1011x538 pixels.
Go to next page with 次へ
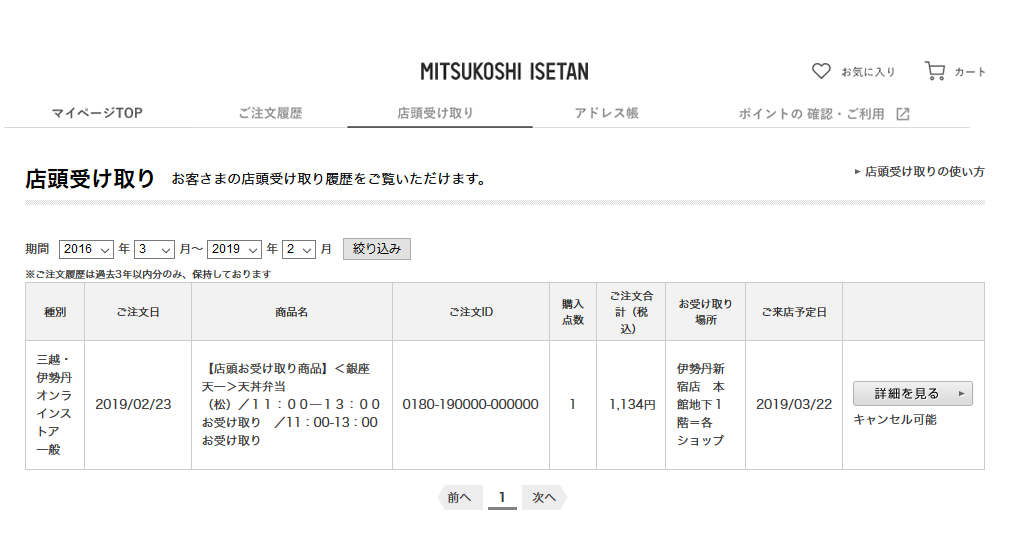[544, 497]
